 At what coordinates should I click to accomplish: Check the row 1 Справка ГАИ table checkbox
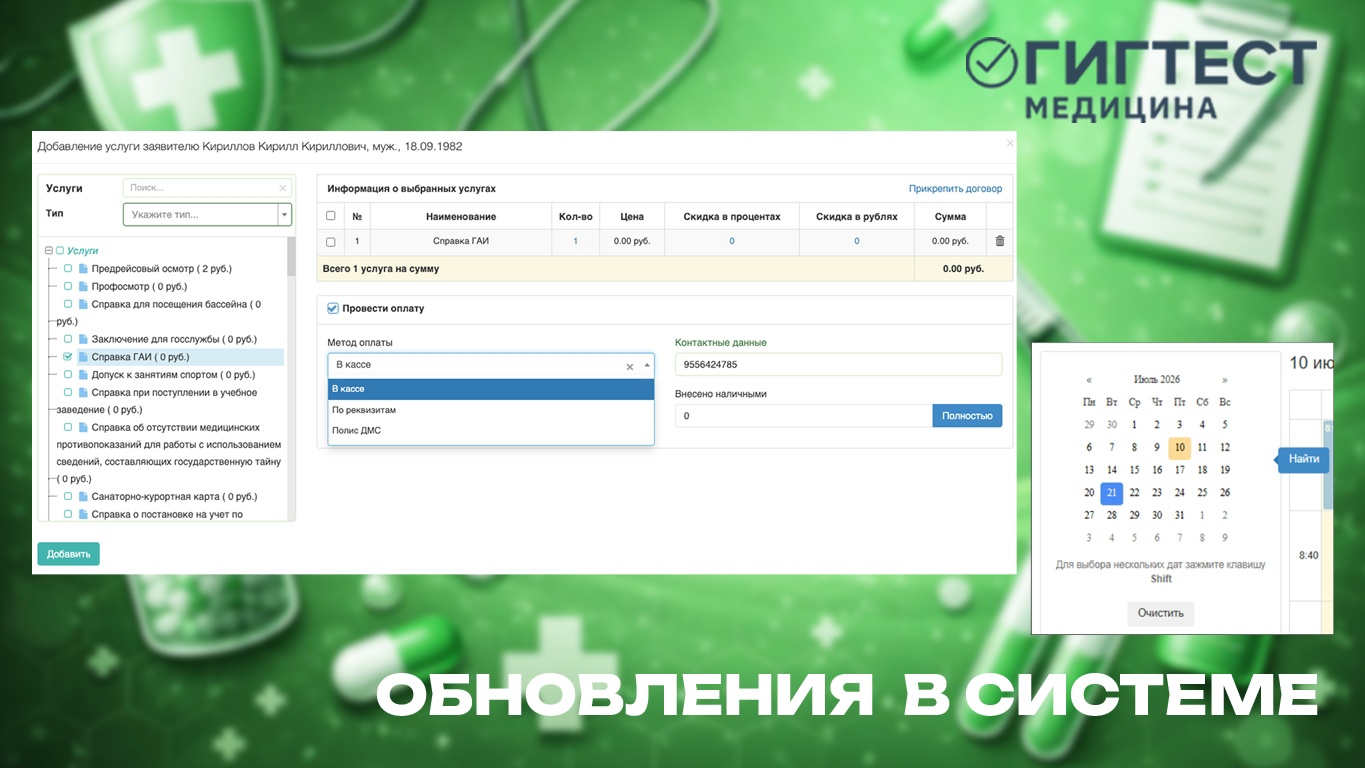[331, 242]
